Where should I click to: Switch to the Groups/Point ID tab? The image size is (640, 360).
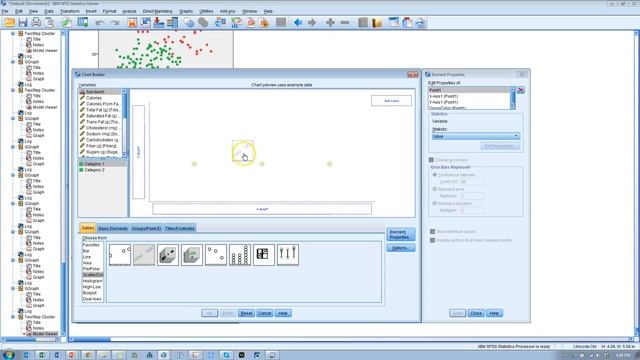point(147,228)
